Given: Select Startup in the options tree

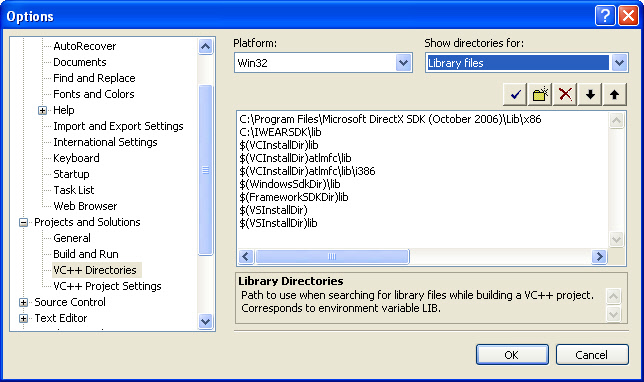Looking at the screenshot, I should point(71,174).
